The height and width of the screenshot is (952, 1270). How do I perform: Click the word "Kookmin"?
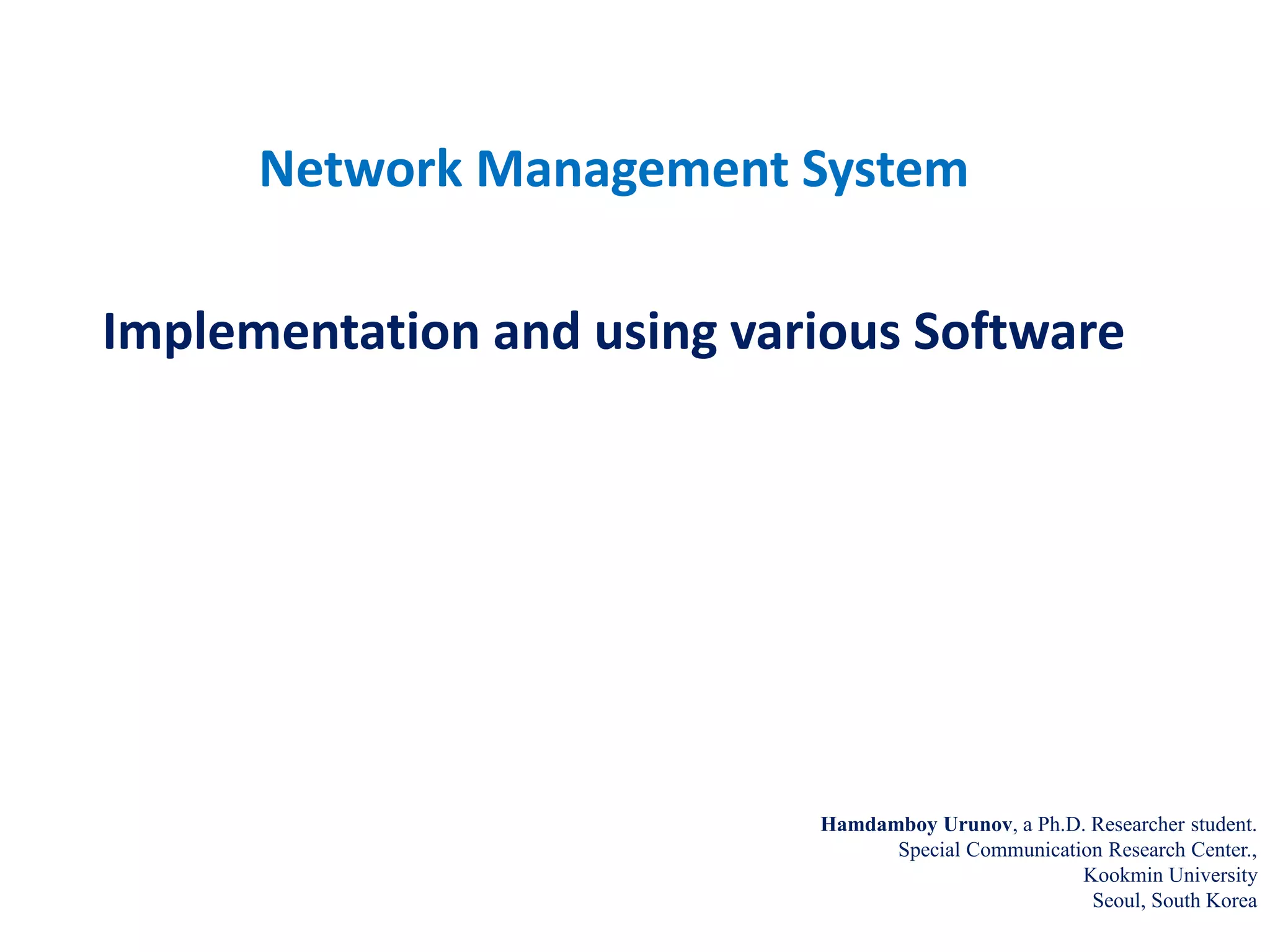(1122, 875)
